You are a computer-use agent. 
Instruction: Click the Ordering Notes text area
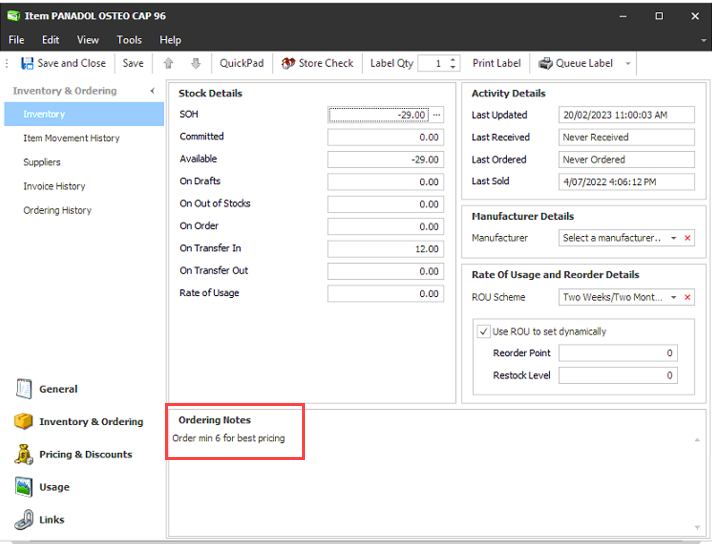click(431, 484)
